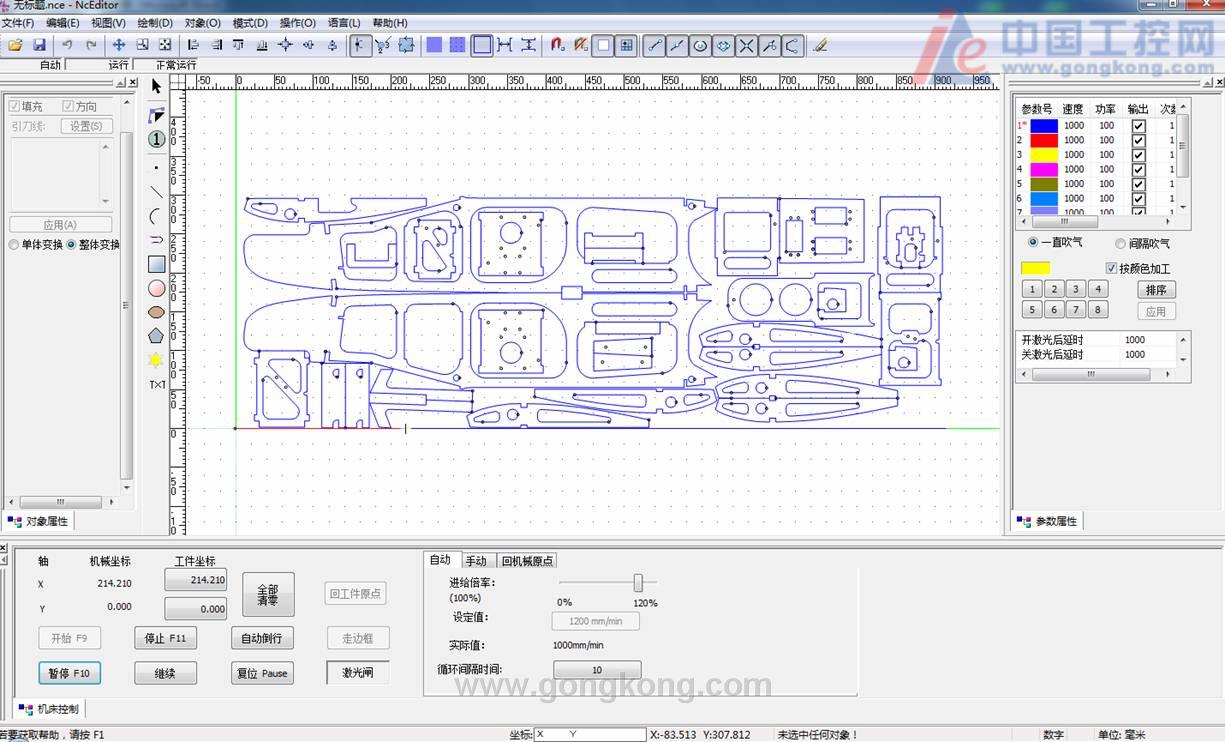Open the 绘制(D) menu
The width and height of the screenshot is (1225, 742).
pyautogui.click(x=155, y=23)
